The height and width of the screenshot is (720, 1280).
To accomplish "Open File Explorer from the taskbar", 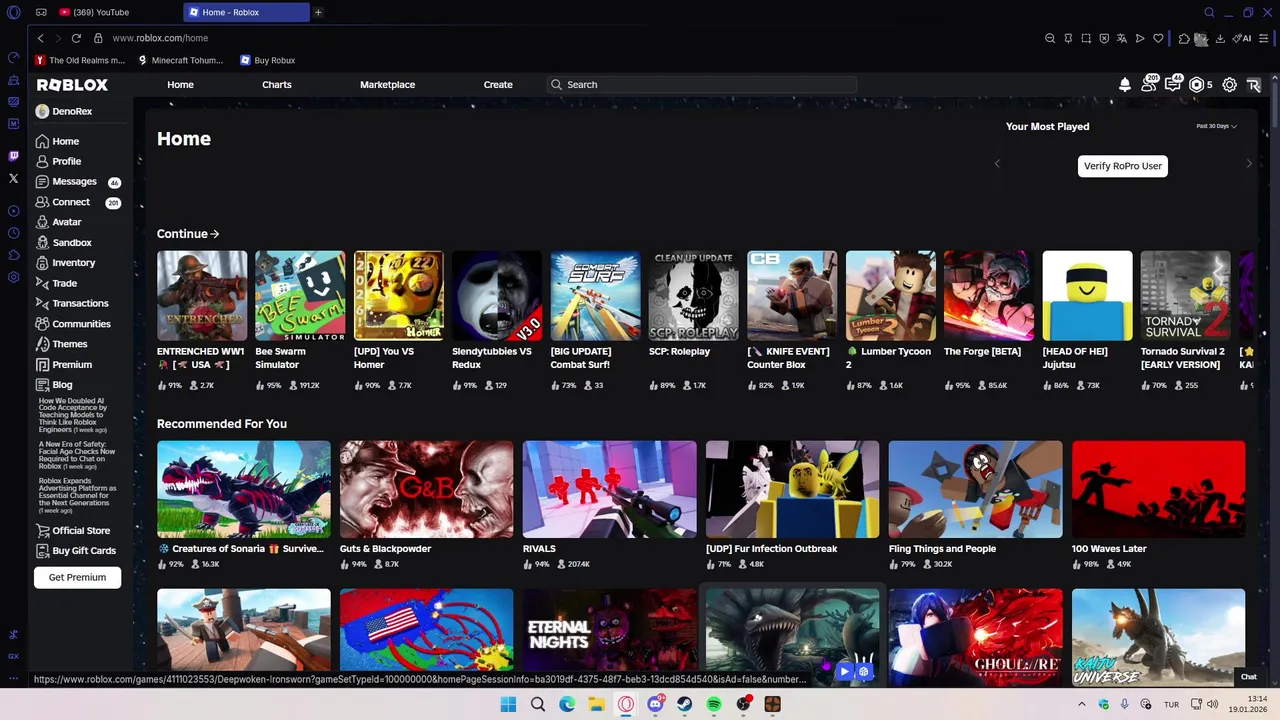I will point(596,704).
